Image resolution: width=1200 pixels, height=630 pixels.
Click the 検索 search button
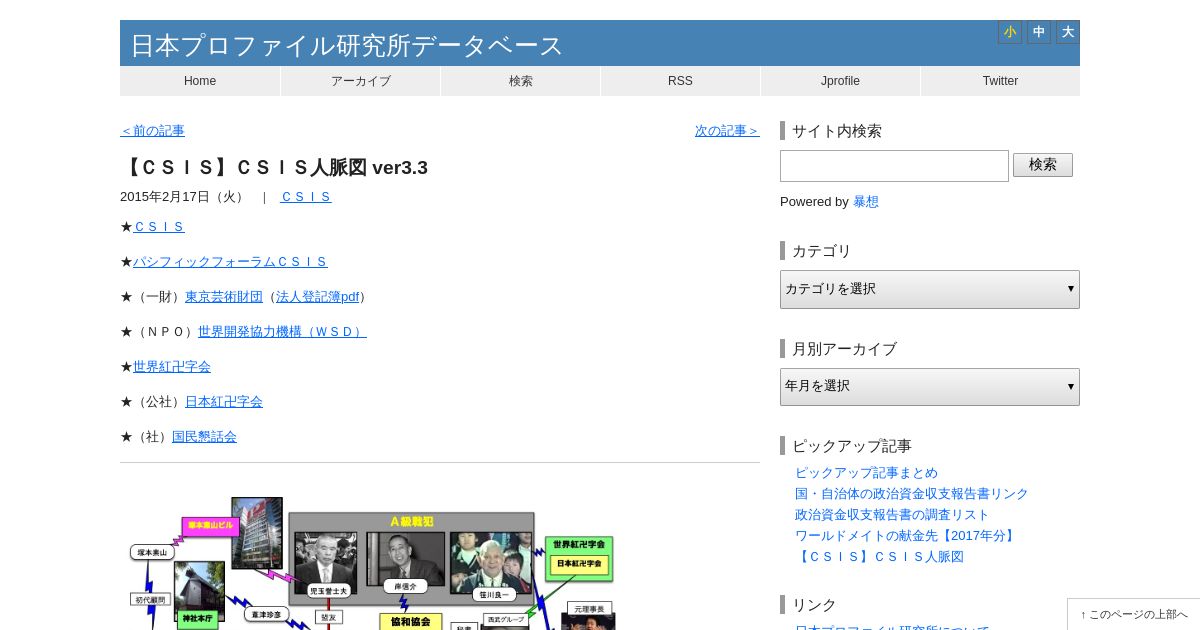click(1043, 165)
